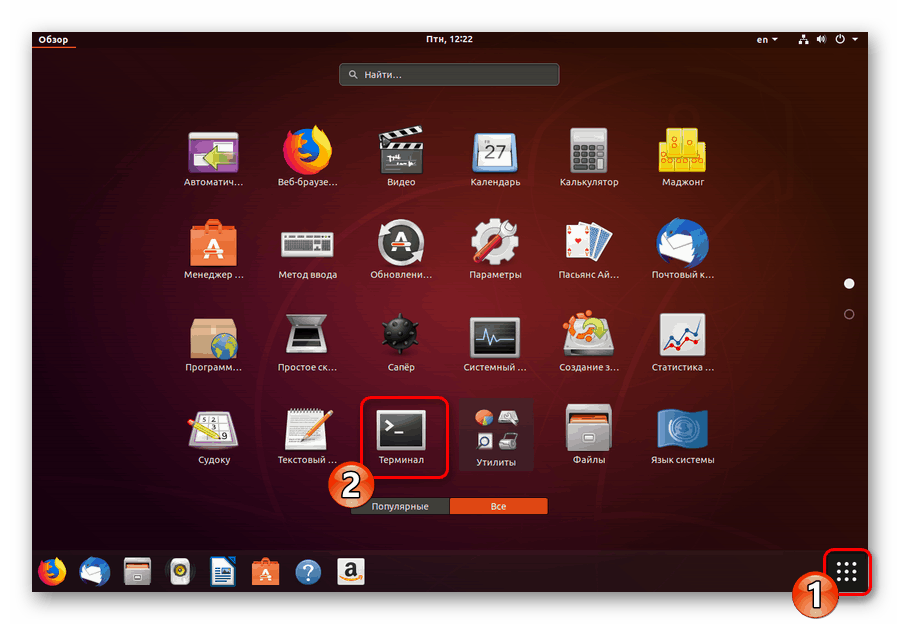Launch Firefox Веб-браузе... from the app grid
Viewport: 900px width, 624px height.
(307, 158)
